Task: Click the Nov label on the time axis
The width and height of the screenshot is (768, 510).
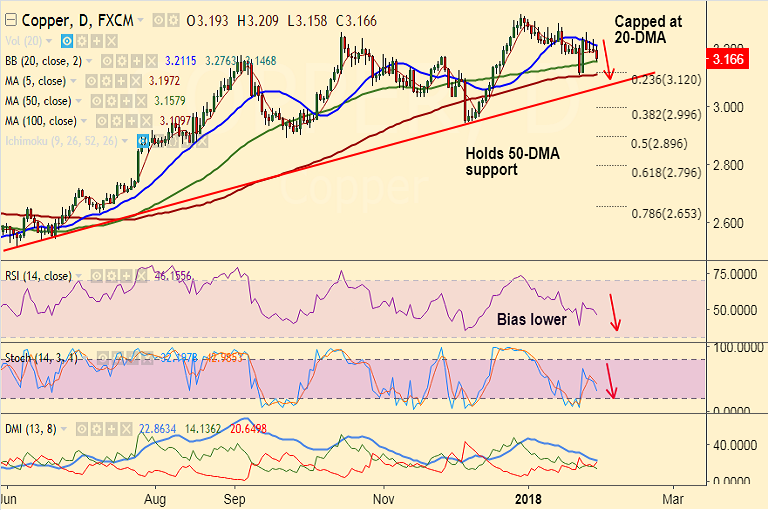Action: (x=384, y=499)
